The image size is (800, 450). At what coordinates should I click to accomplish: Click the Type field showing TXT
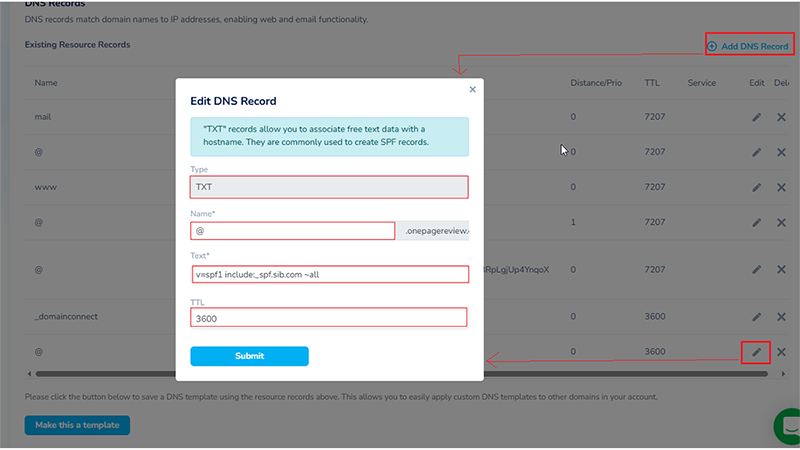(329, 187)
